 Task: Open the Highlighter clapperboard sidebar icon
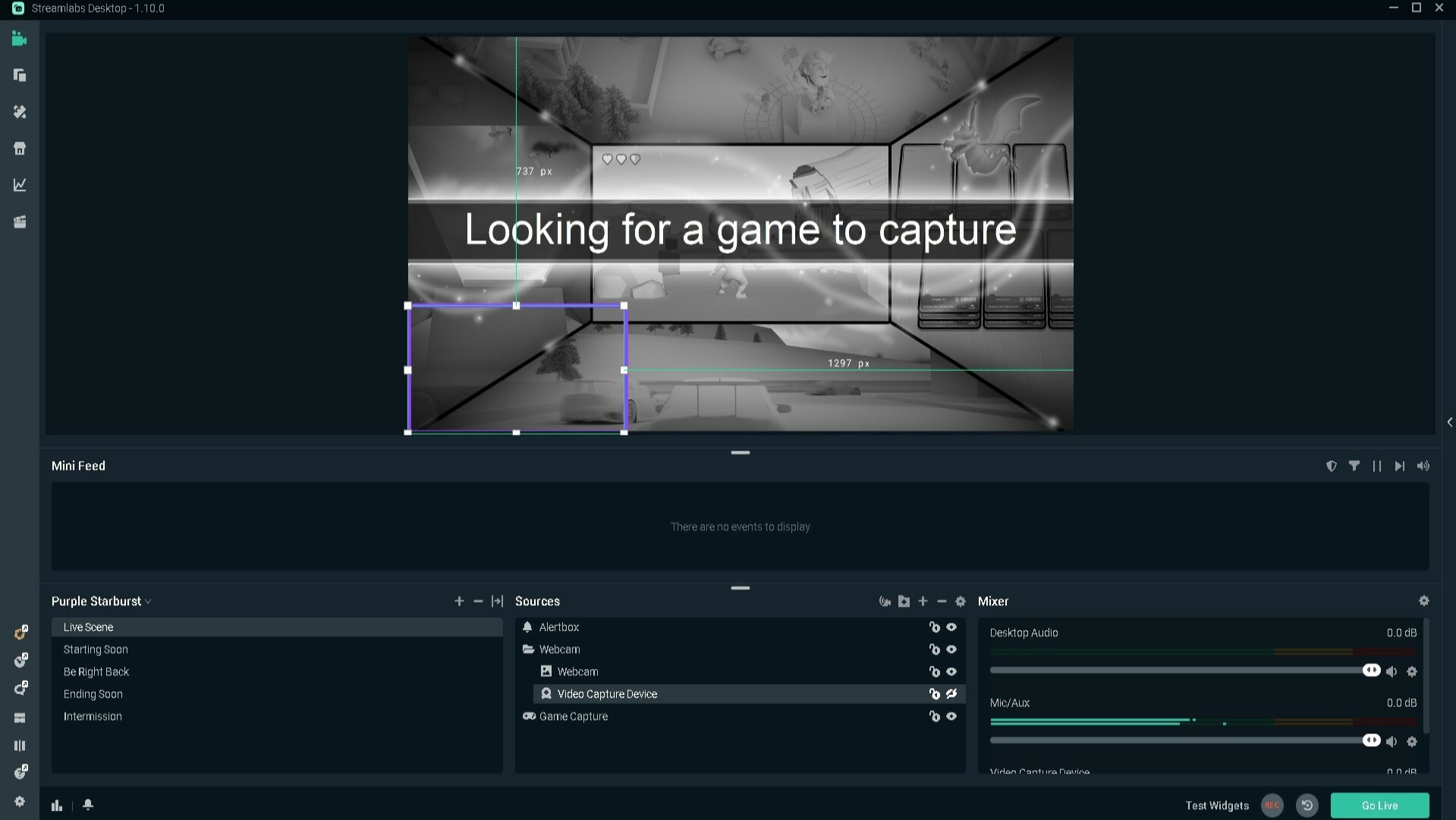[20, 221]
